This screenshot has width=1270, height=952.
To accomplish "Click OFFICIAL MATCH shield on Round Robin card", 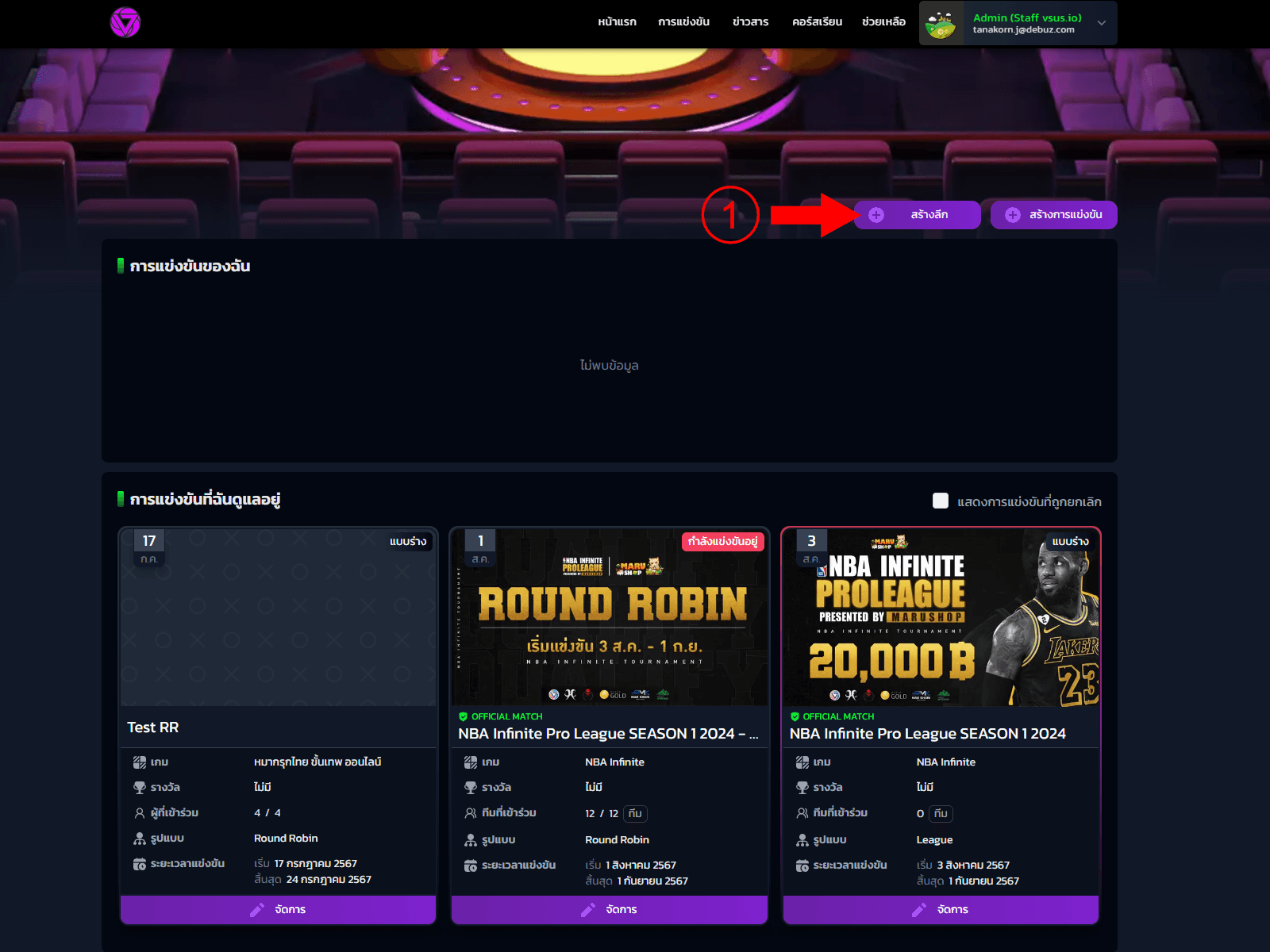I will 463,716.
